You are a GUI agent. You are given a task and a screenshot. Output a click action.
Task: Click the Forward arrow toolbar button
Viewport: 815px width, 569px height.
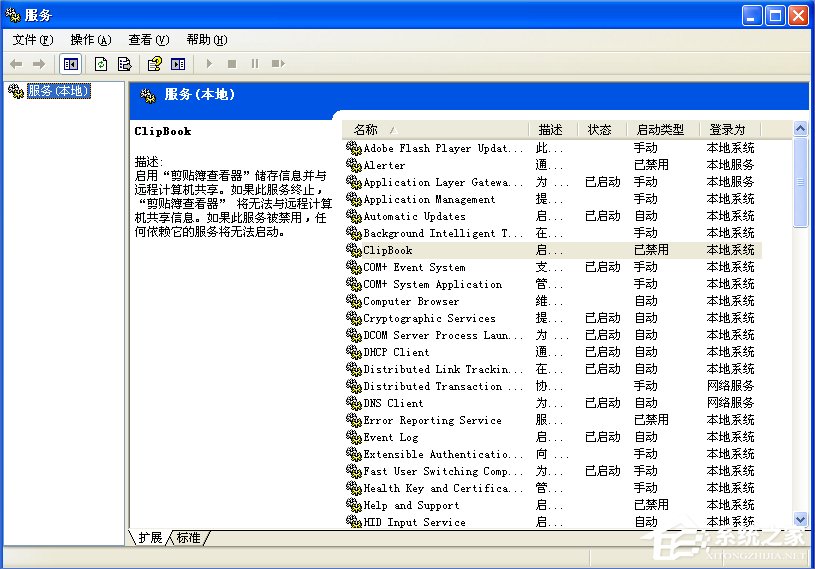point(39,64)
